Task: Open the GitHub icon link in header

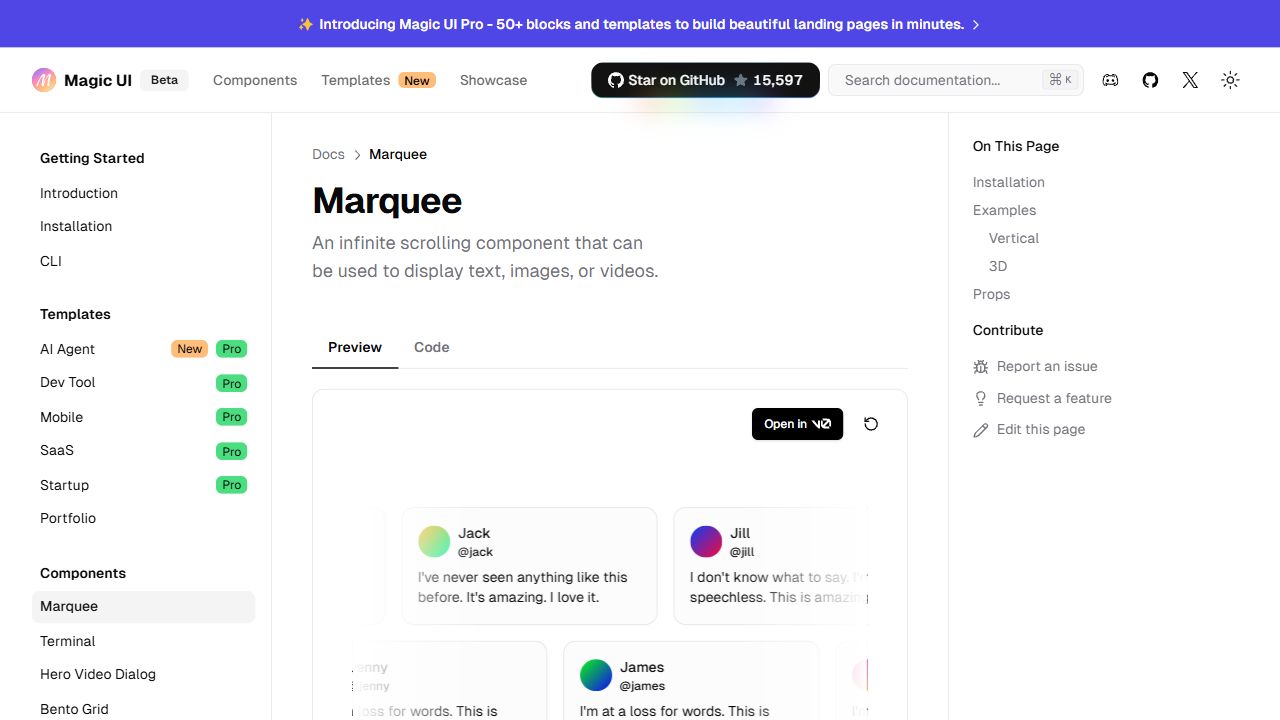Action: click(x=1150, y=80)
